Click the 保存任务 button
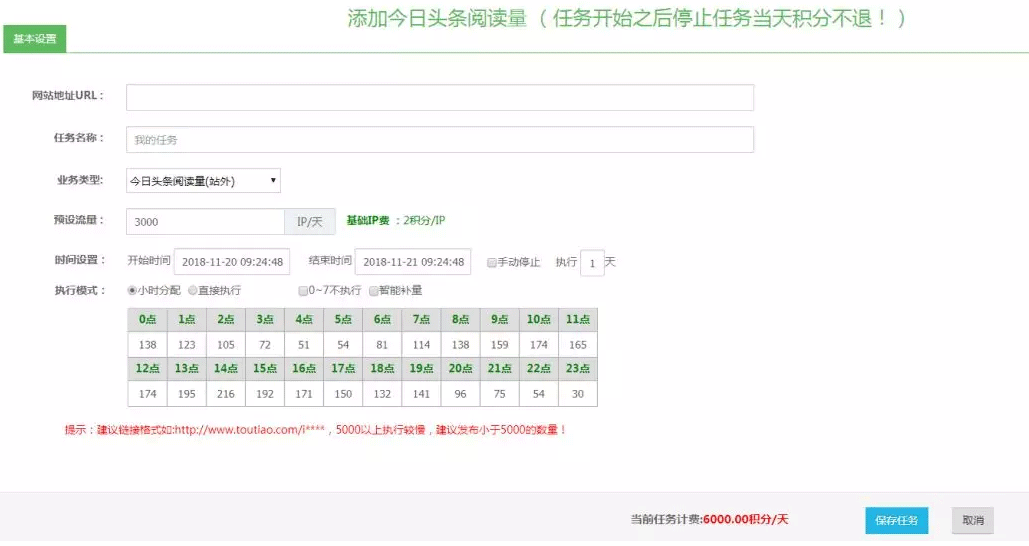The height and width of the screenshot is (546, 1029). (896, 520)
